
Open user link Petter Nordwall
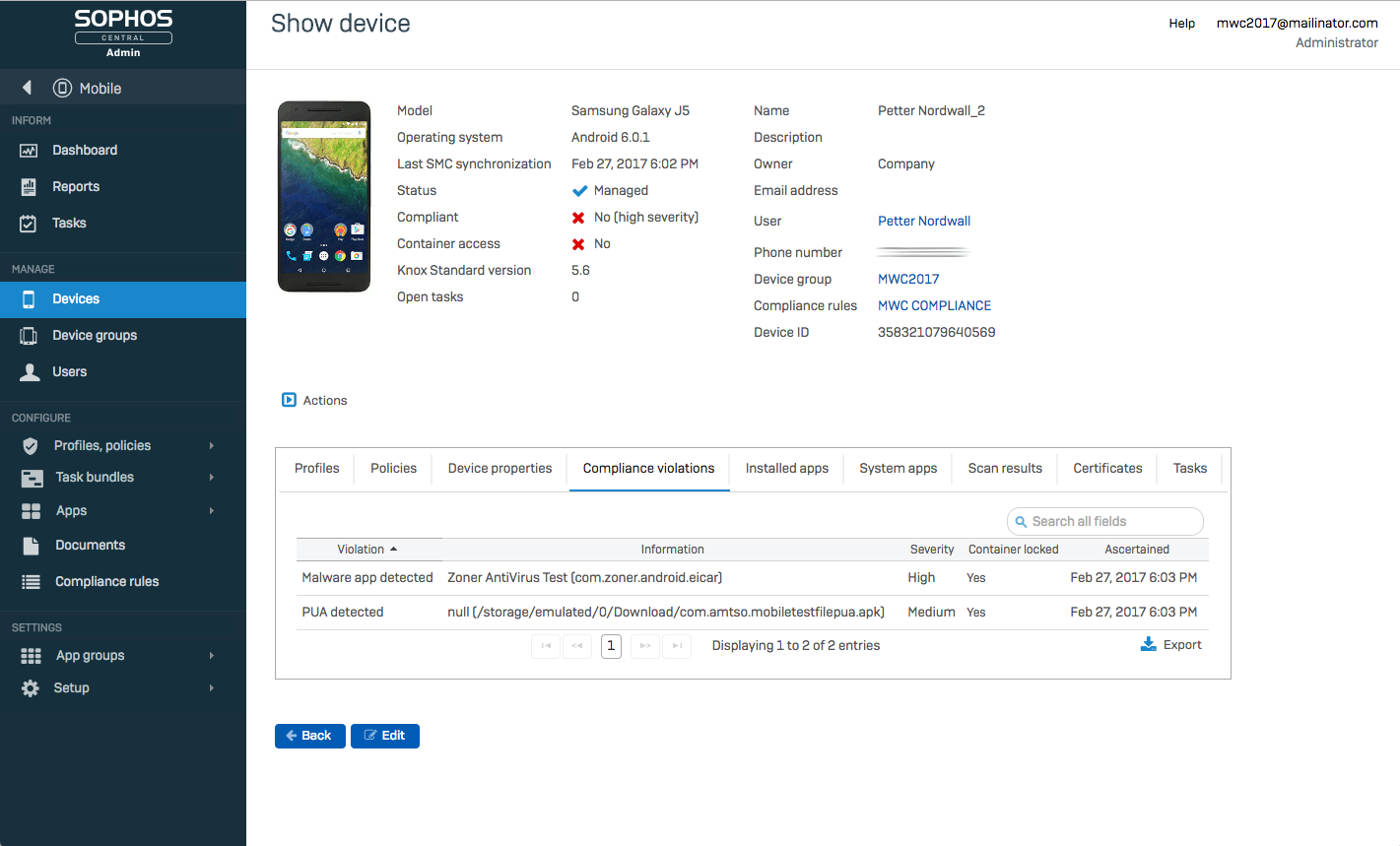[x=924, y=222]
